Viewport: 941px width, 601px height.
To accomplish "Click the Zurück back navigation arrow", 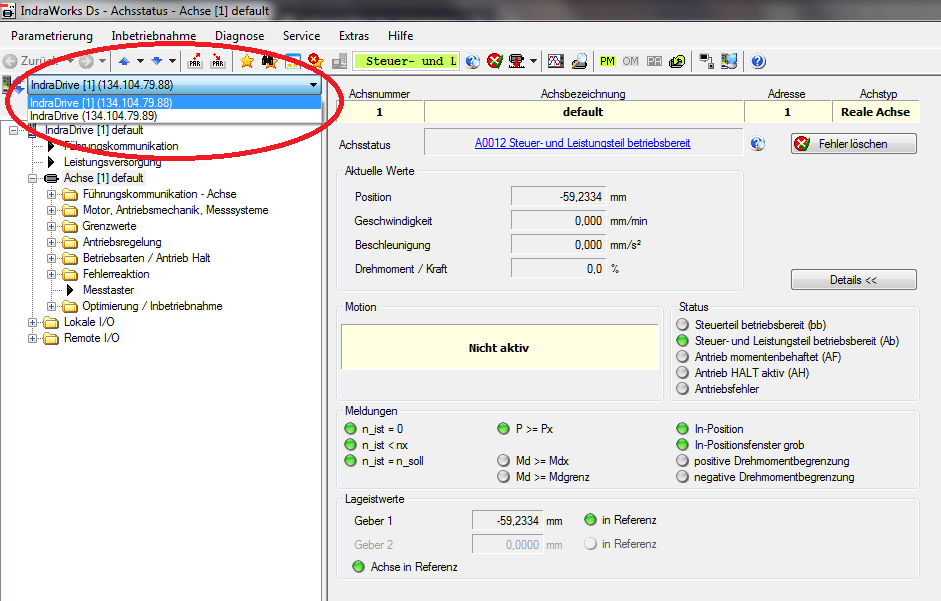I will [10, 61].
